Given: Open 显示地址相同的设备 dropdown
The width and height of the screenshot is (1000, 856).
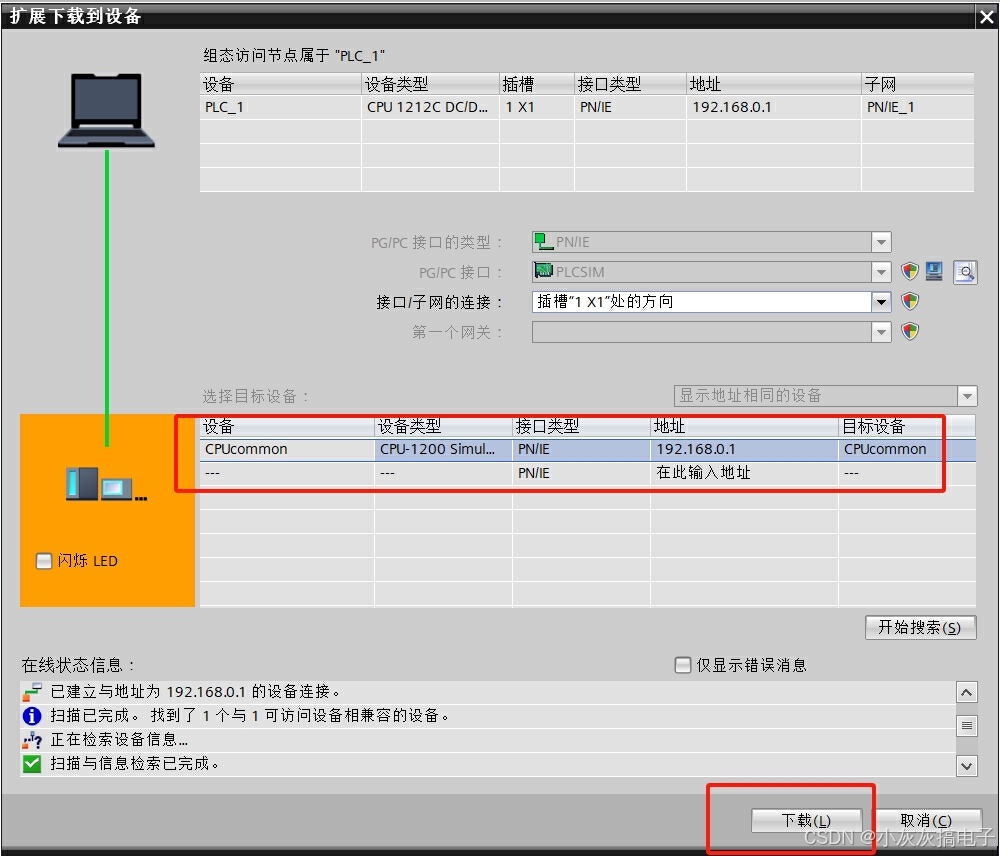Looking at the screenshot, I should pos(967,395).
